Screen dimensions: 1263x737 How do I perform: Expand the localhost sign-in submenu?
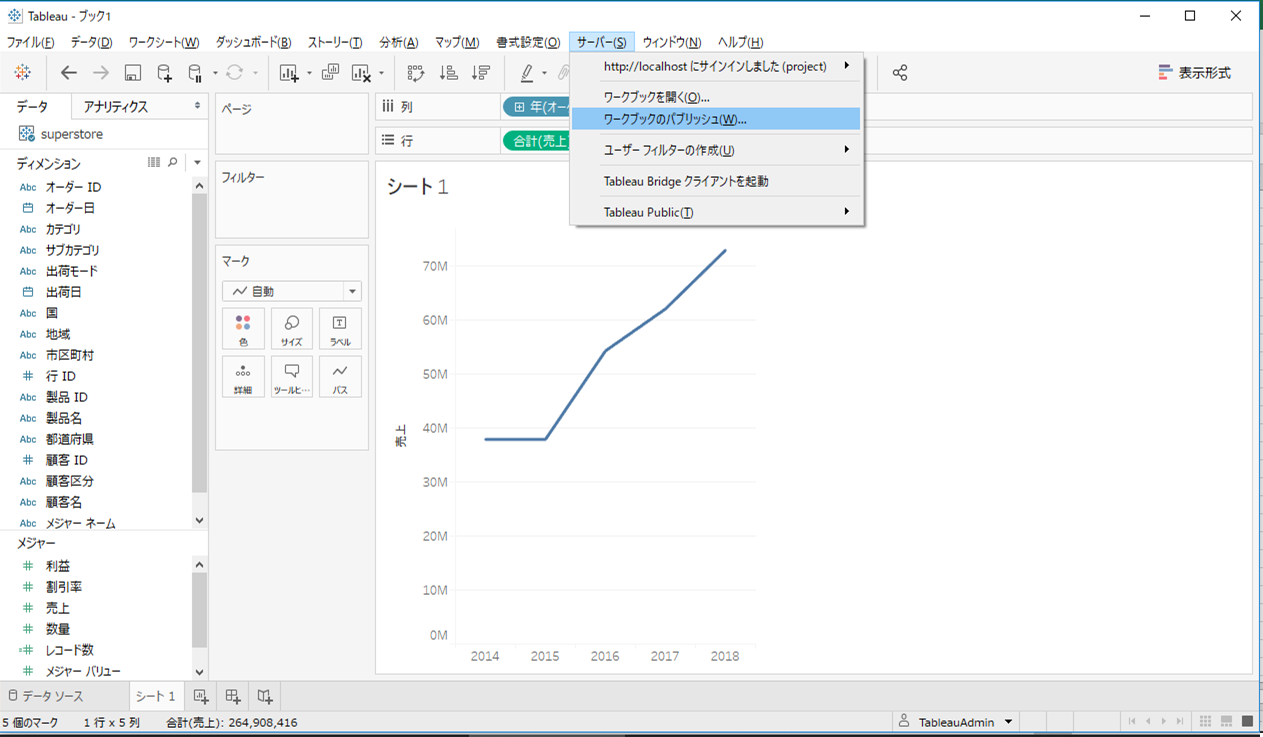(716, 66)
